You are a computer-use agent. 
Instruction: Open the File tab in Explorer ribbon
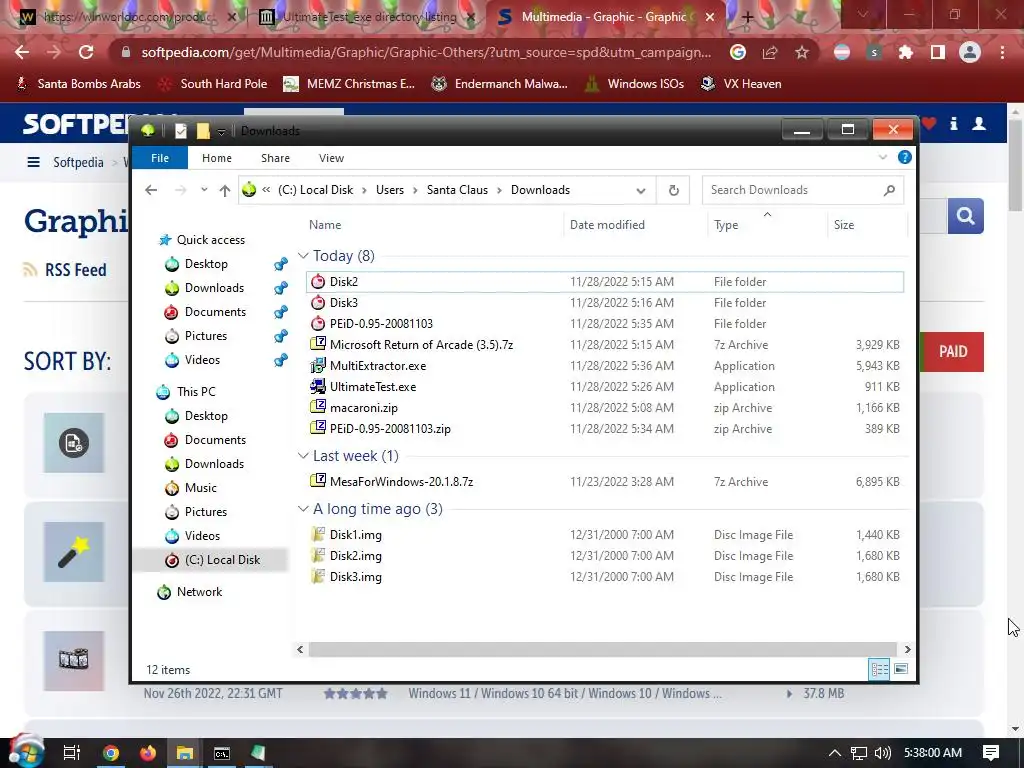160,158
